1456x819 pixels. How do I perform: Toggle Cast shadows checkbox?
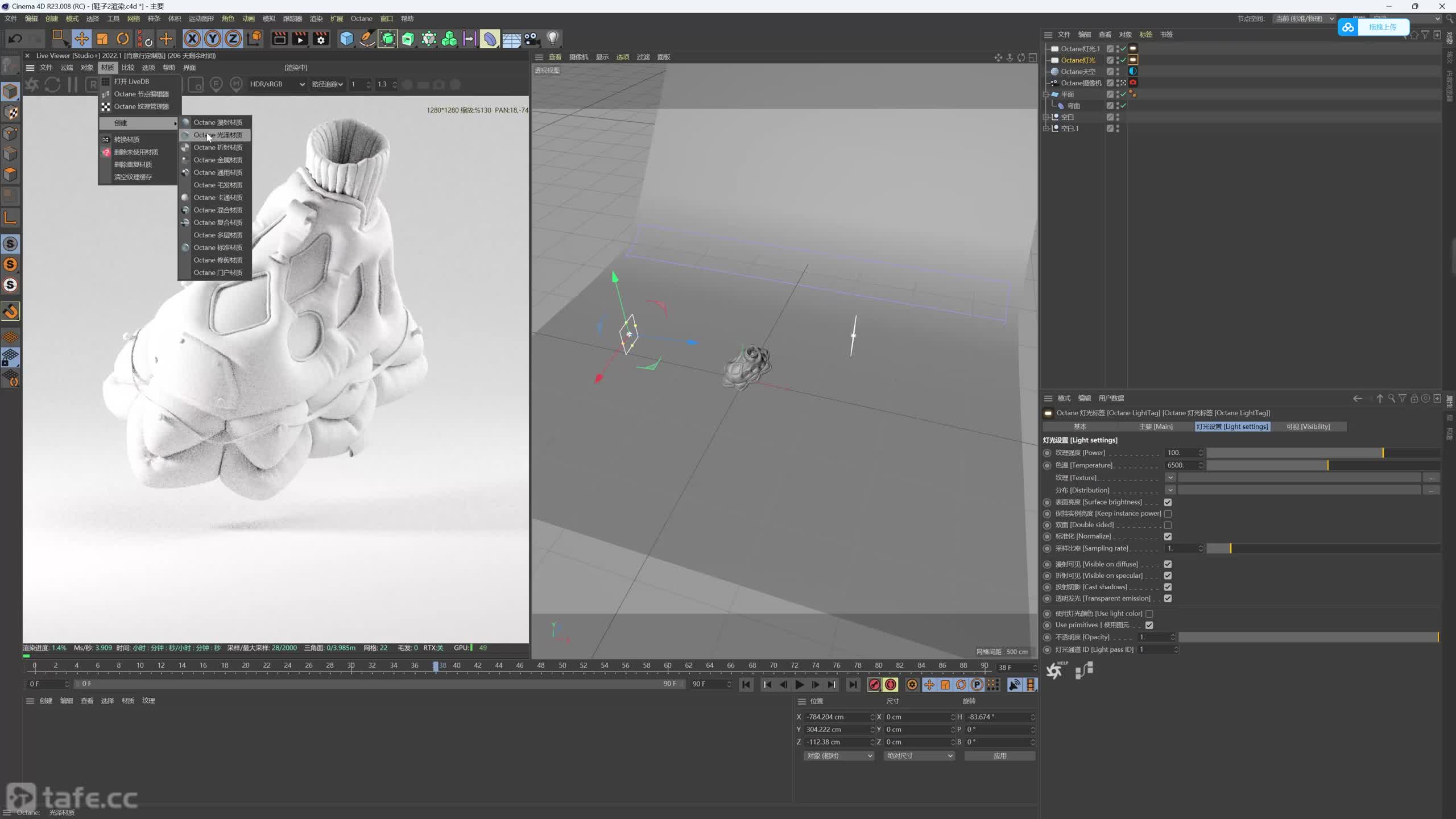click(x=1168, y=587)
